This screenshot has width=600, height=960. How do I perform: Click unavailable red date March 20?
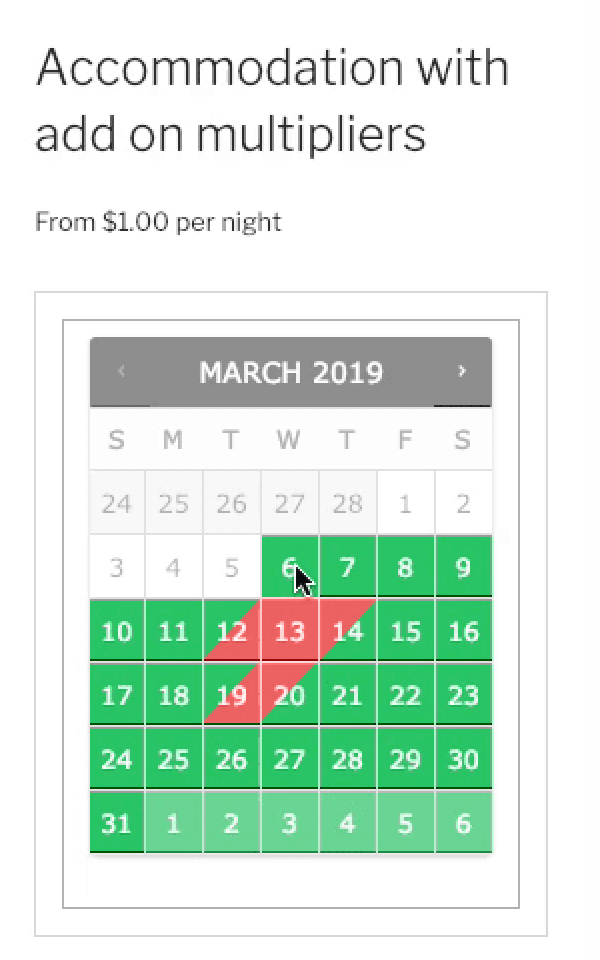click(x=289, y=695)
